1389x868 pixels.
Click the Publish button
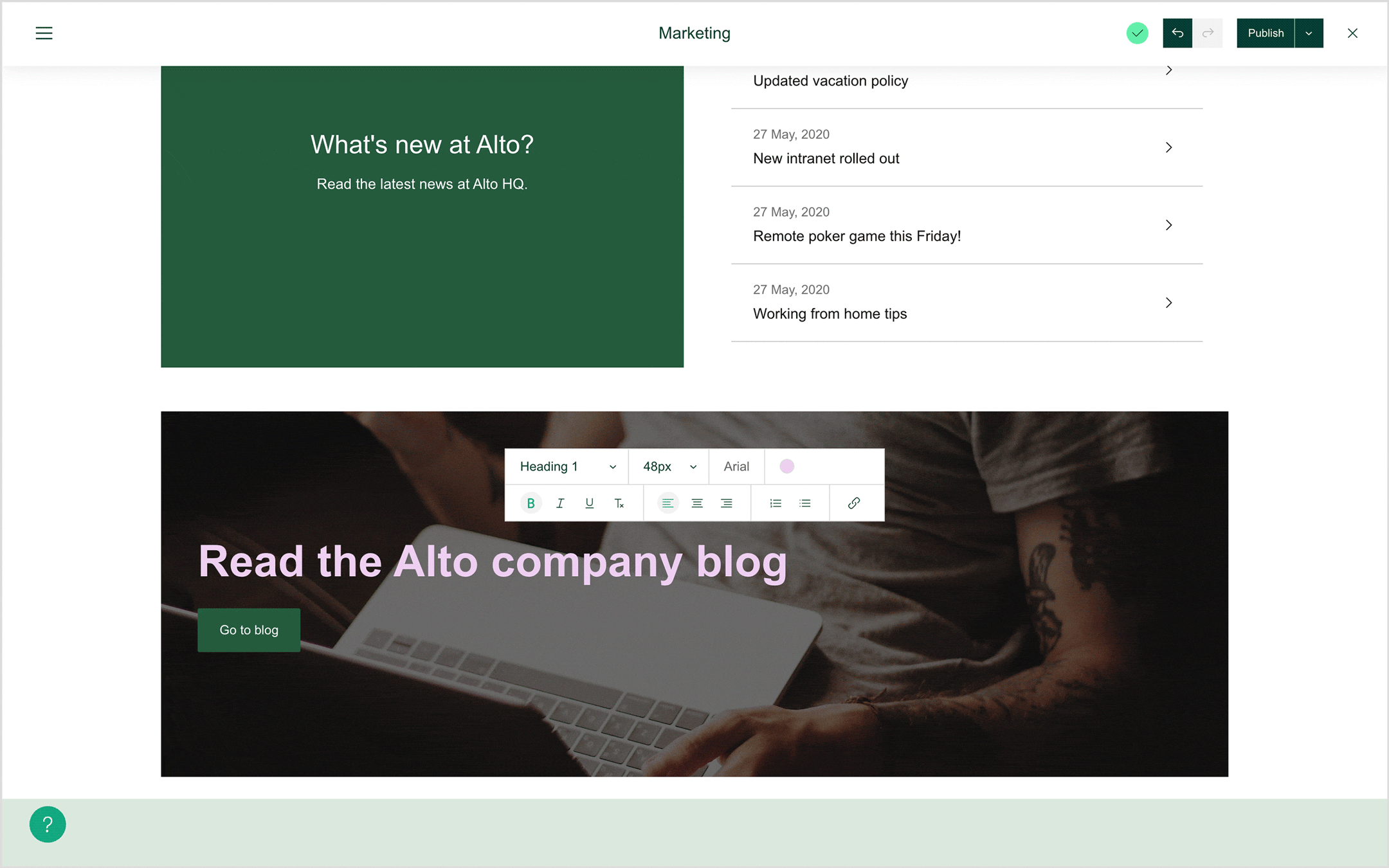(x=1266, y=33)
